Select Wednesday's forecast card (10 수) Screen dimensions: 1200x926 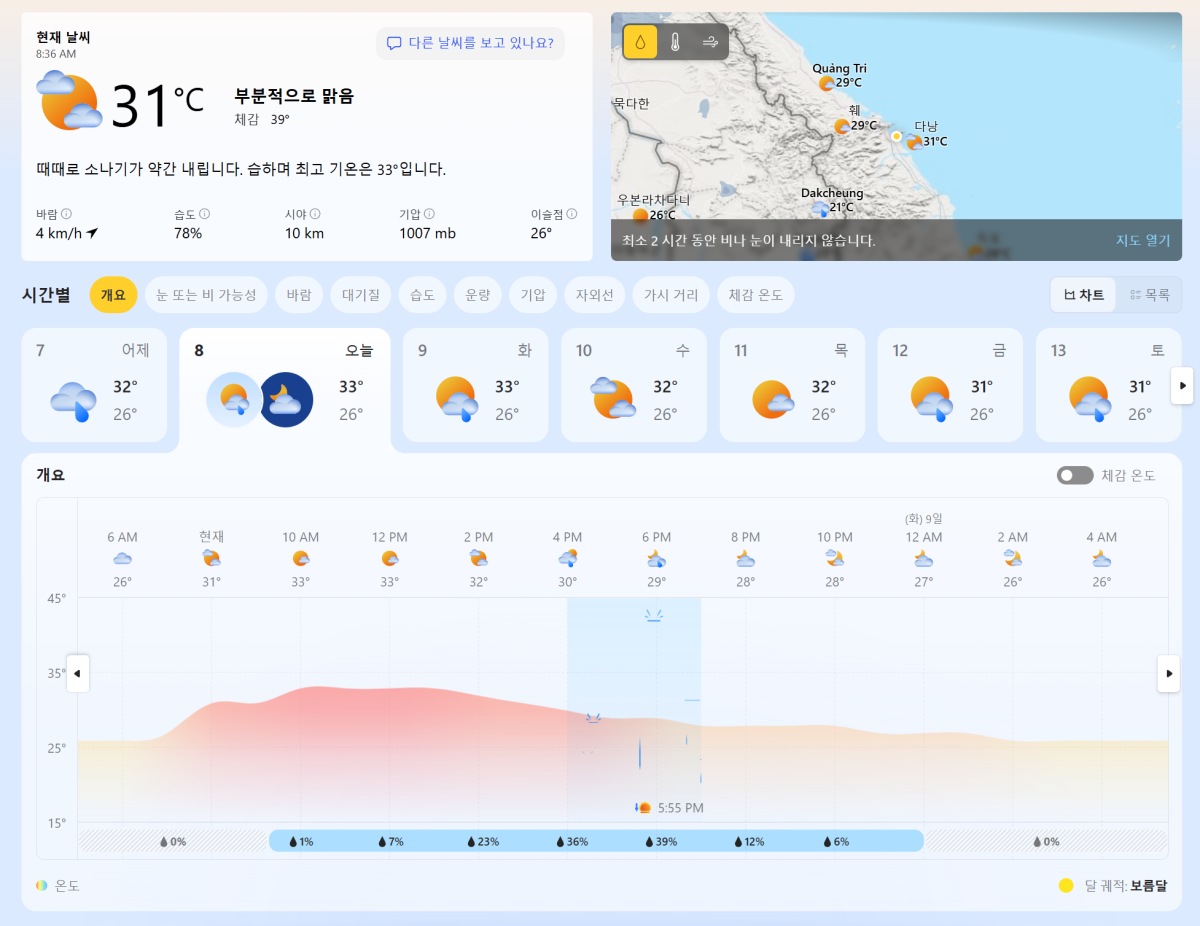[633, 385]
